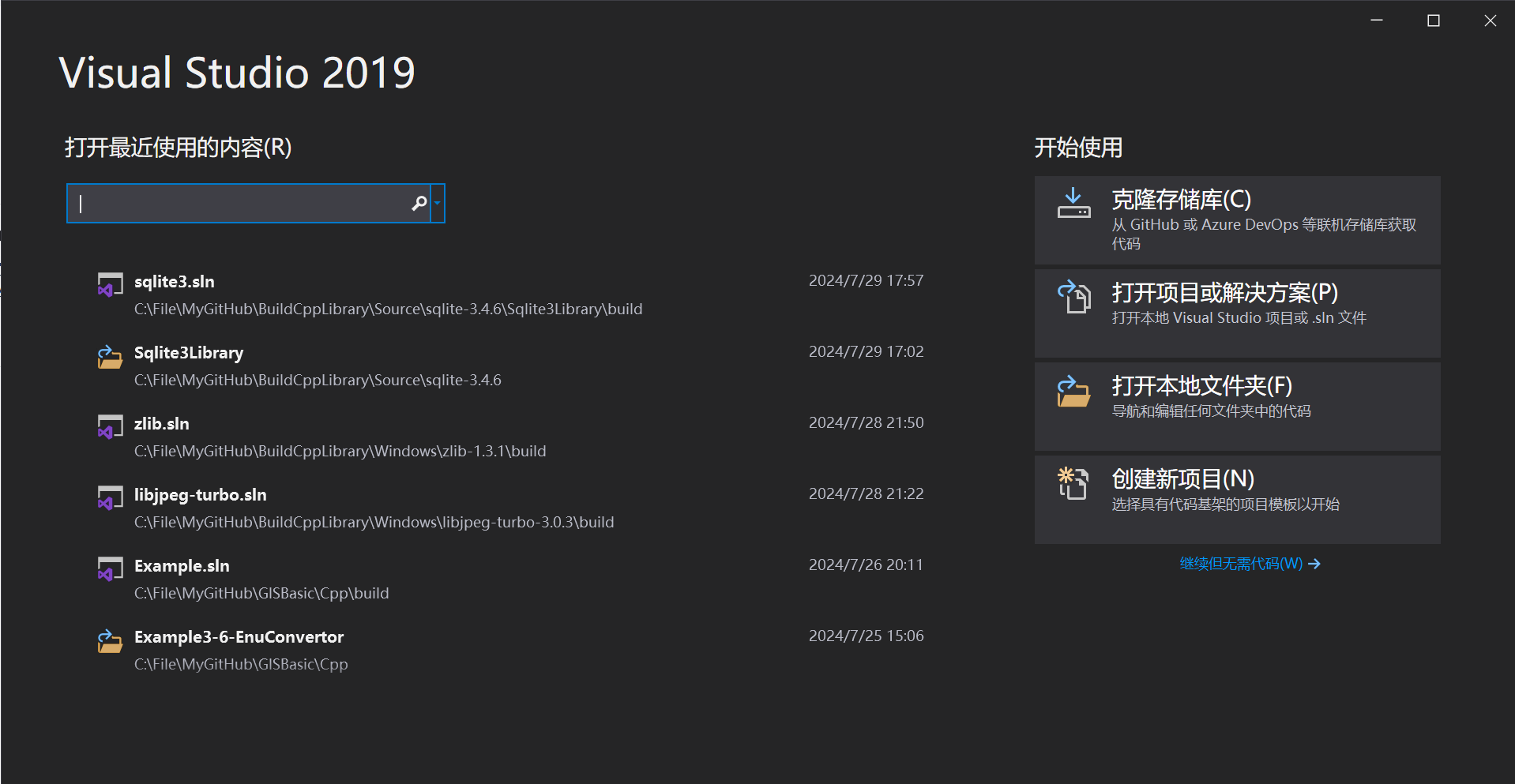
Task: Click the search magnifier icon
Action: pos(419,203)
